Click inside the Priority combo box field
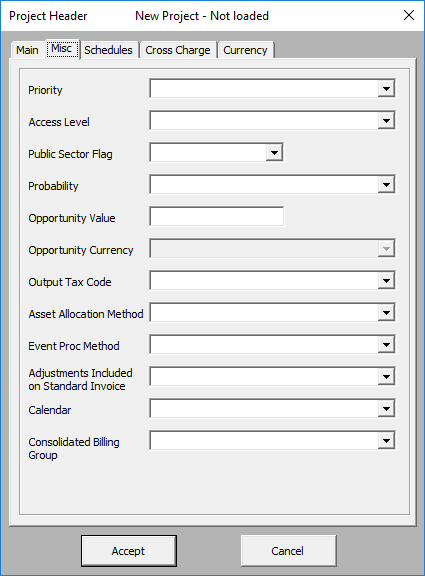425x576 pixels. click(x=264, y=89)
